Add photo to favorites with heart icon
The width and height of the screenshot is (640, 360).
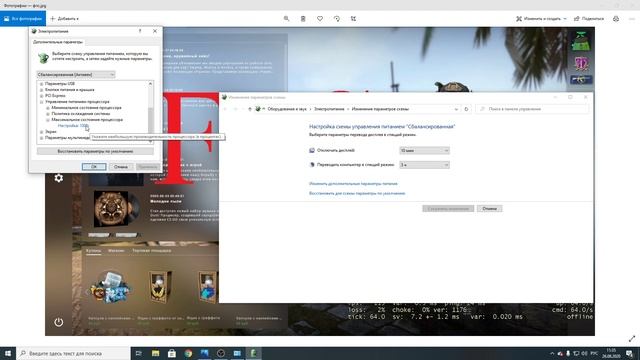click(320, 19)
